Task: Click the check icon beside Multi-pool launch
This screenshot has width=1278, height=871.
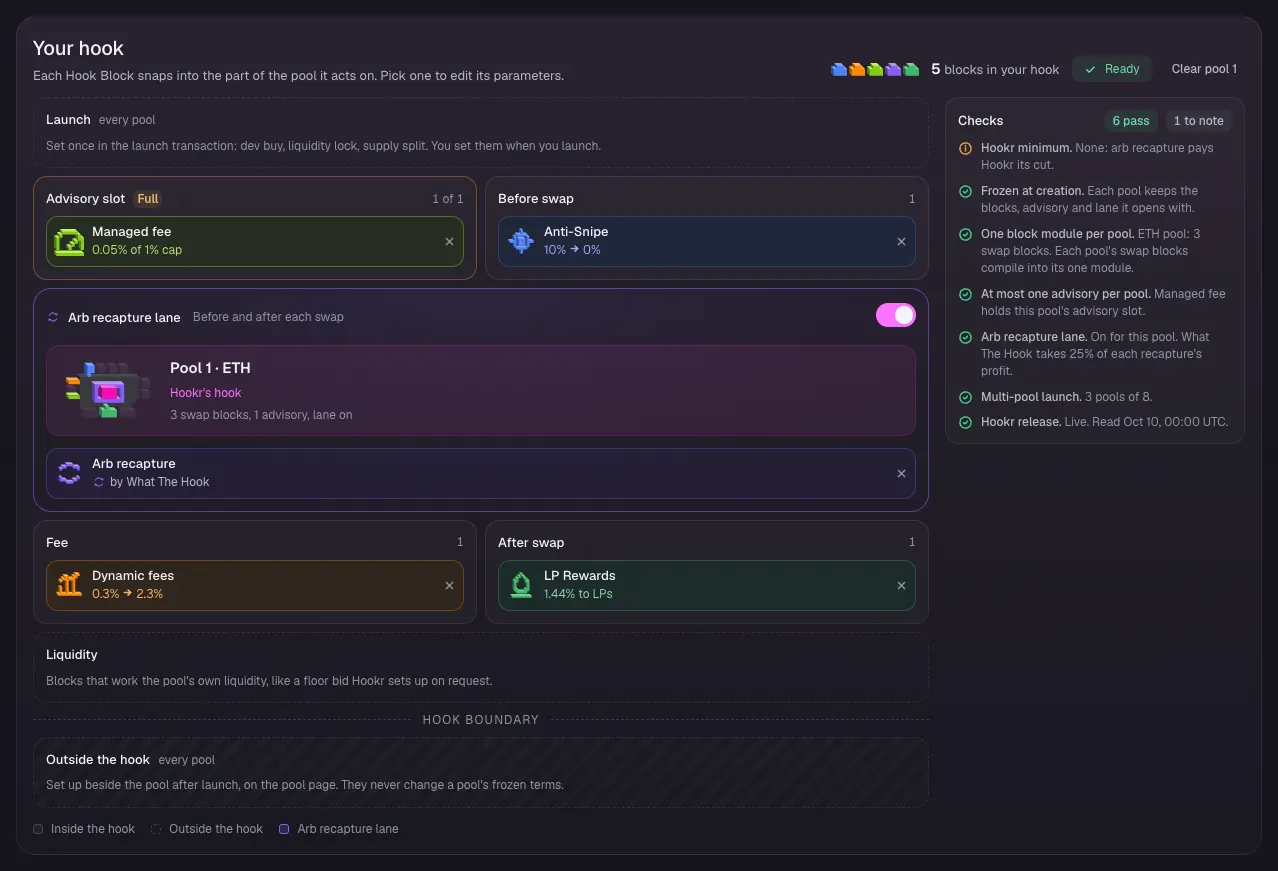Action: point(965,397)
